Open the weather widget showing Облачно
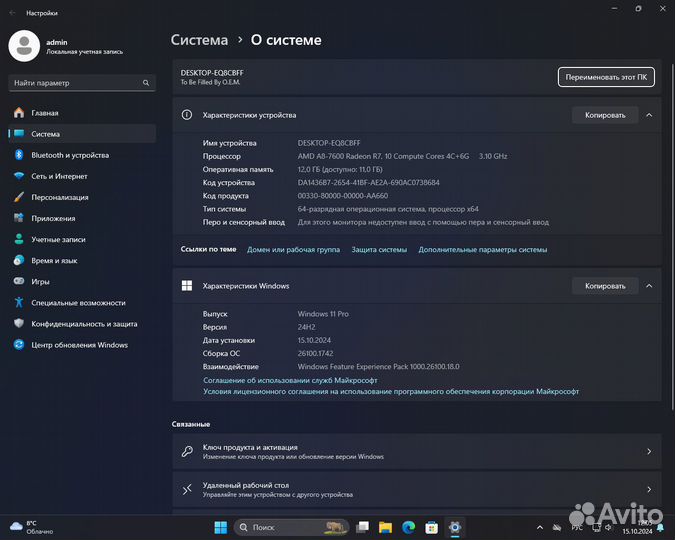Screen dimensions: 675x540 point(31,527)
